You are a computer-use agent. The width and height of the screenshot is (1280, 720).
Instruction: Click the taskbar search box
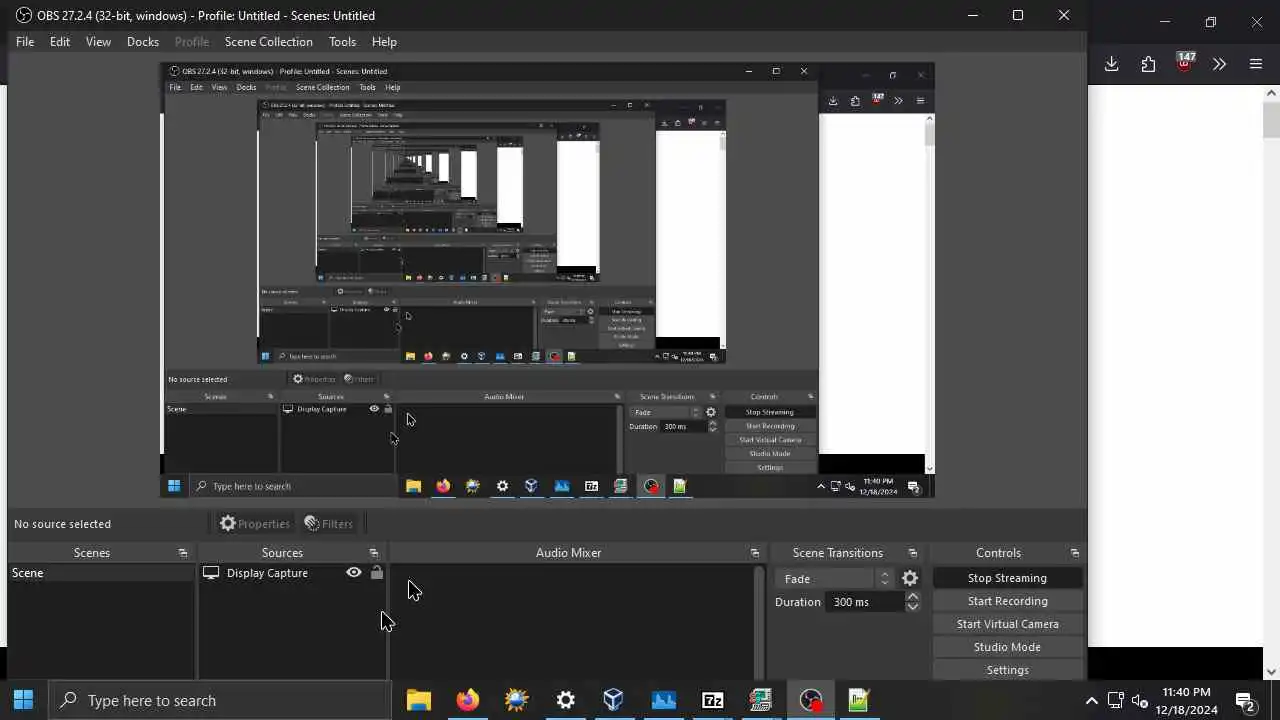(220, 700)
